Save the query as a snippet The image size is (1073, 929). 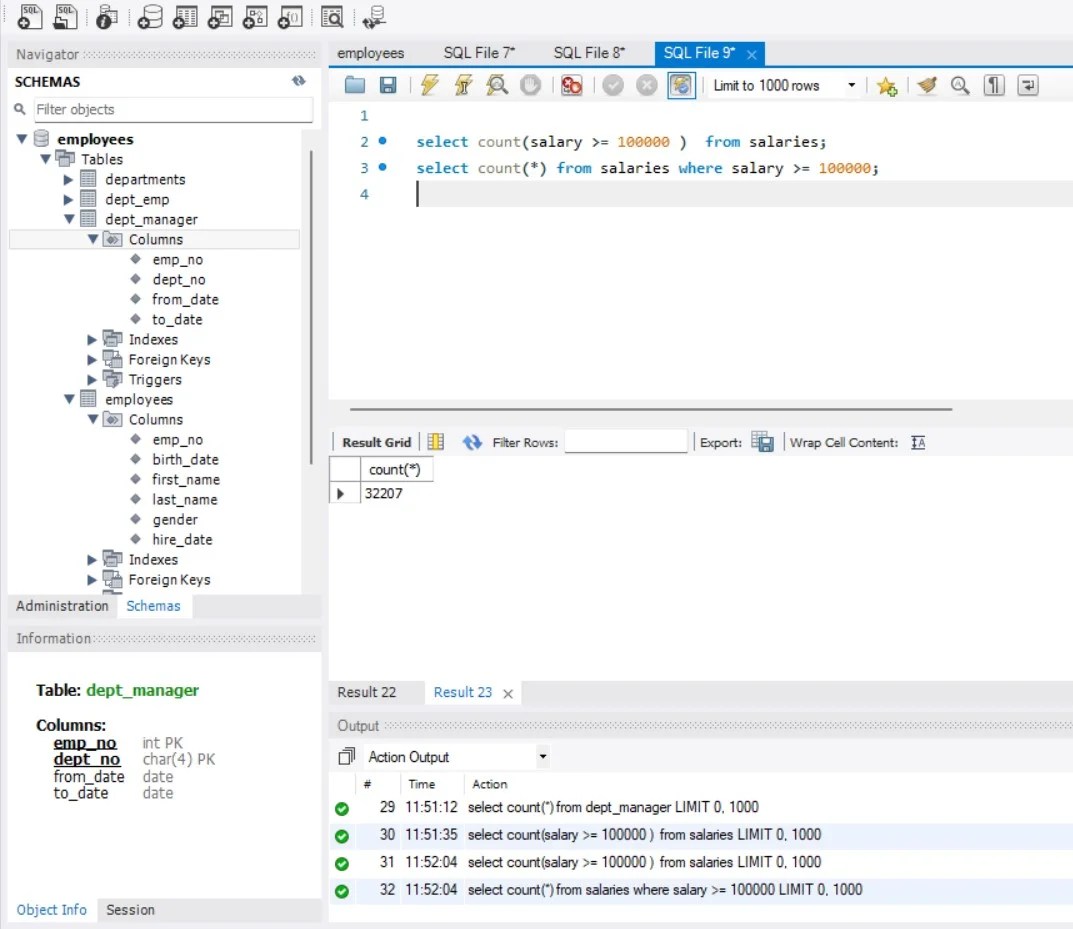coord(886,85)
